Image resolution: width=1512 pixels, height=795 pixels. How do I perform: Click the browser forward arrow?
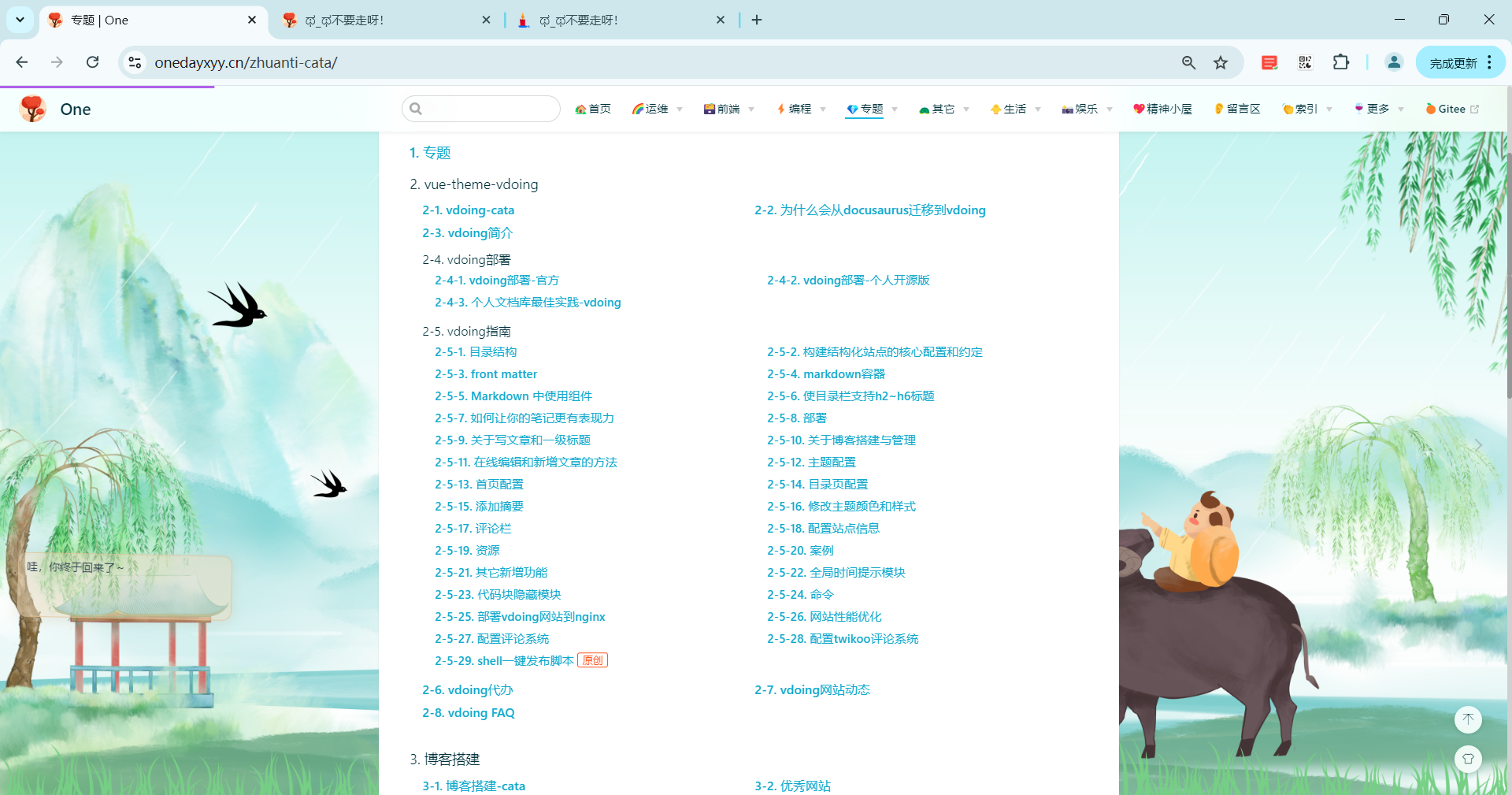[57, 62]
